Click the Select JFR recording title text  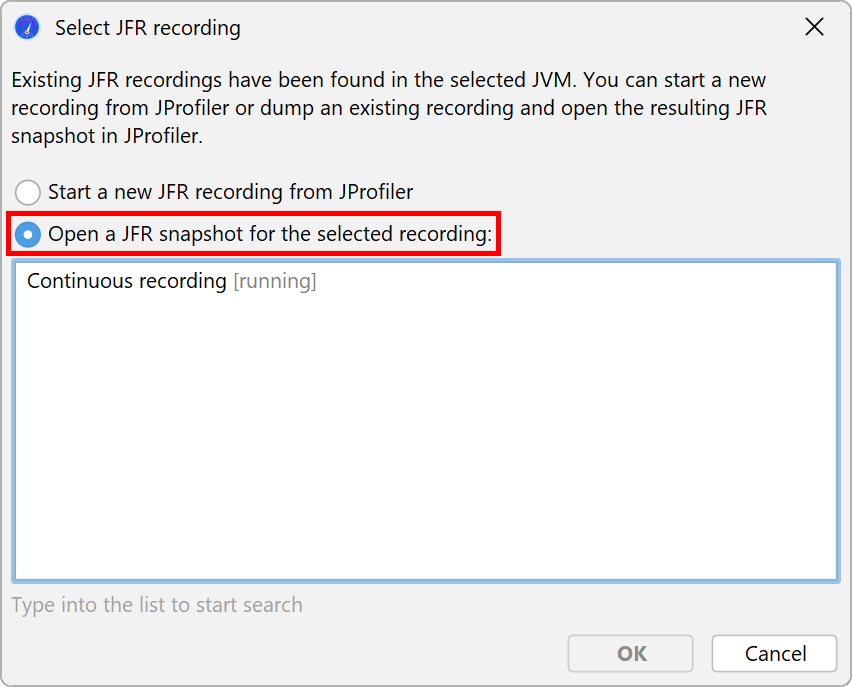click(x=147, y=28)
